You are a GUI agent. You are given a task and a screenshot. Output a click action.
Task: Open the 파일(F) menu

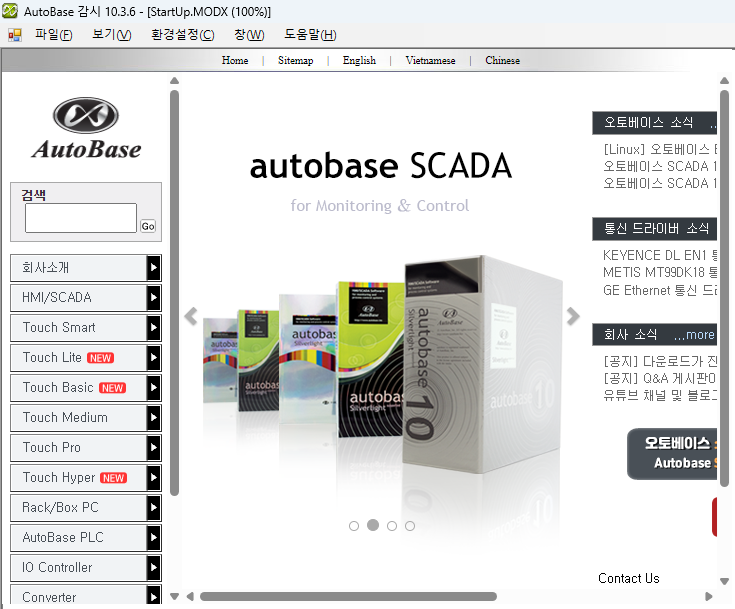tap(53, 35)
